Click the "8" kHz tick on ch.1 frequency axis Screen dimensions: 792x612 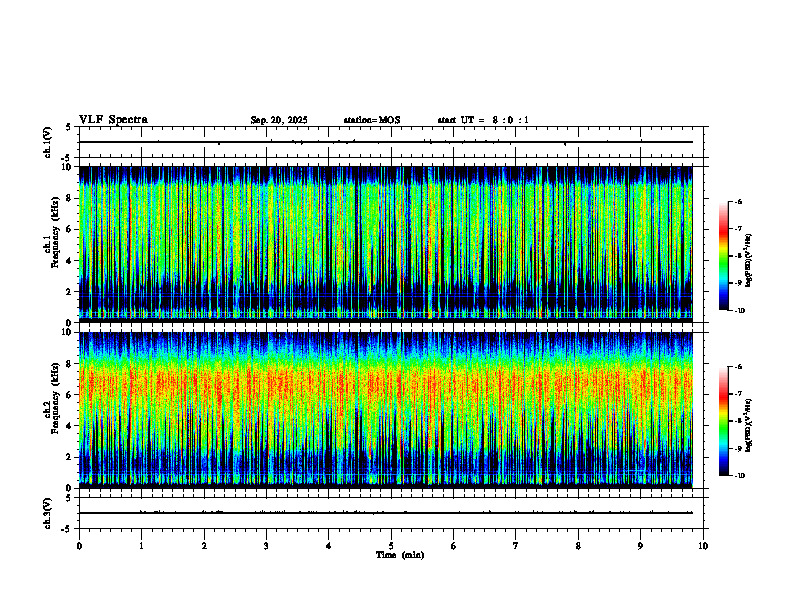(70, 198)
